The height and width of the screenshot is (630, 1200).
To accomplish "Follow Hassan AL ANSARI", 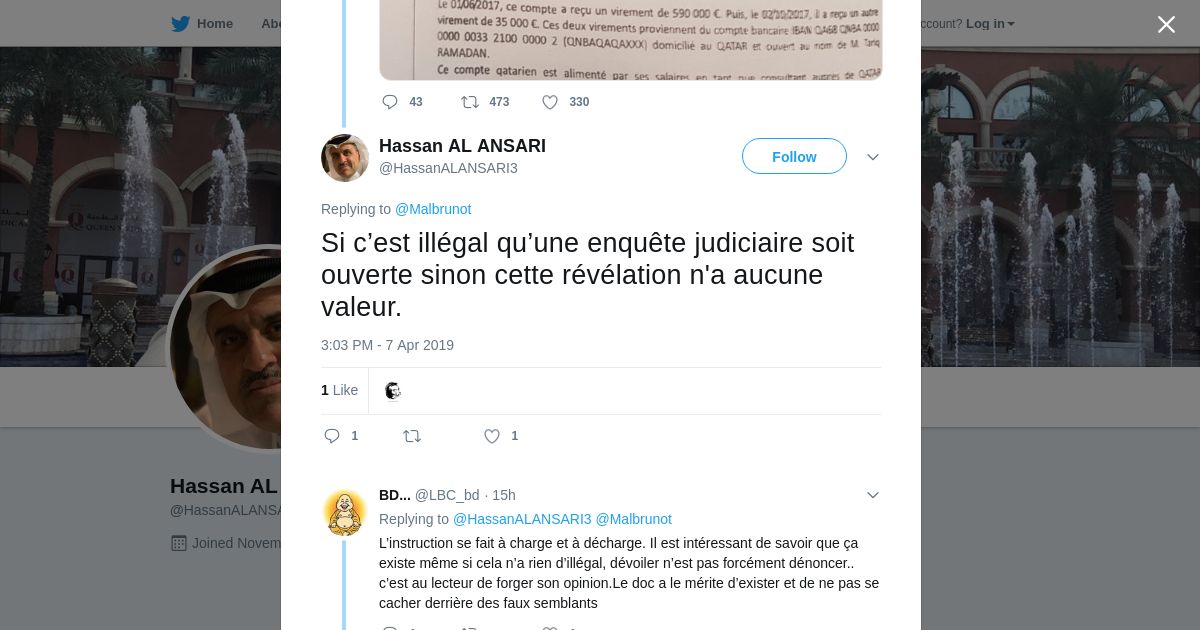I will (x=794, y=157).
